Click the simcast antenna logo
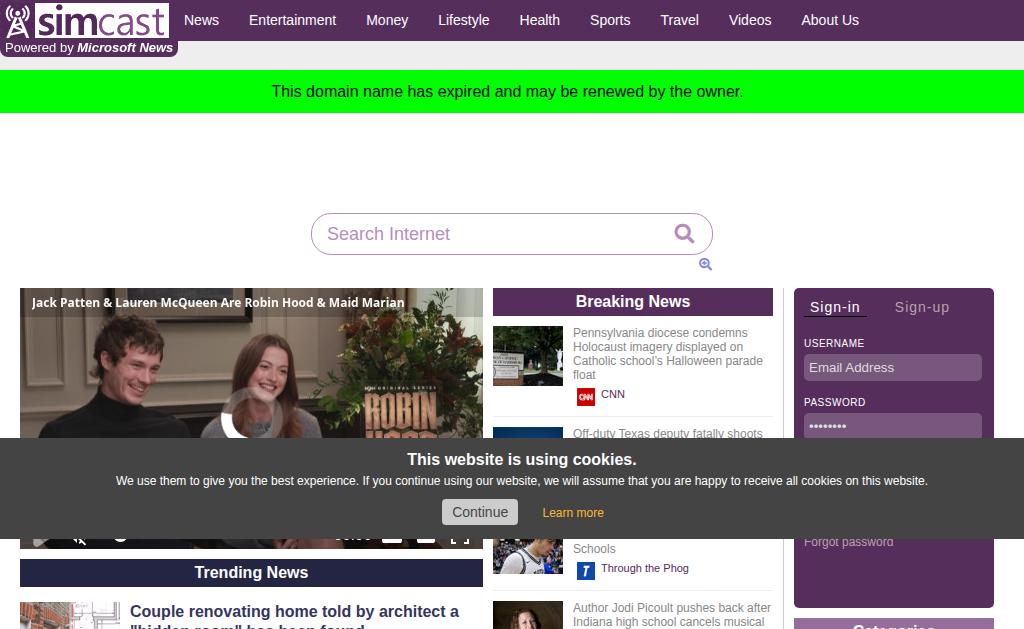The image size is (1024, 629). [x=18, y=22]
